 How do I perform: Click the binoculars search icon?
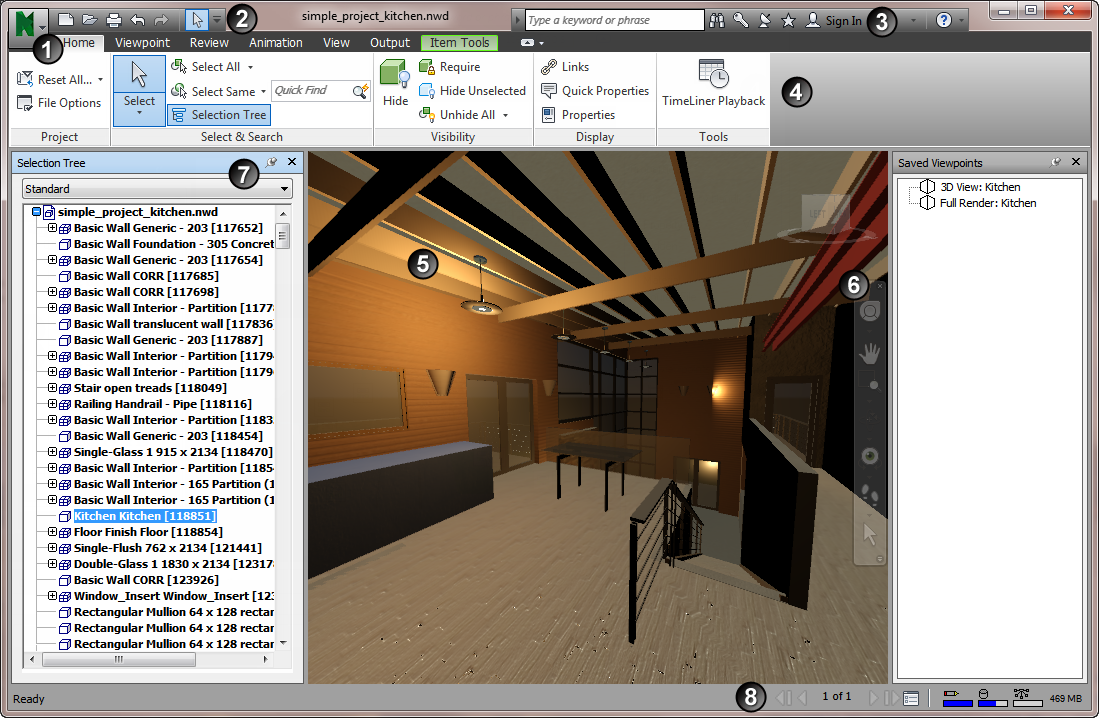tap(717, 20)
